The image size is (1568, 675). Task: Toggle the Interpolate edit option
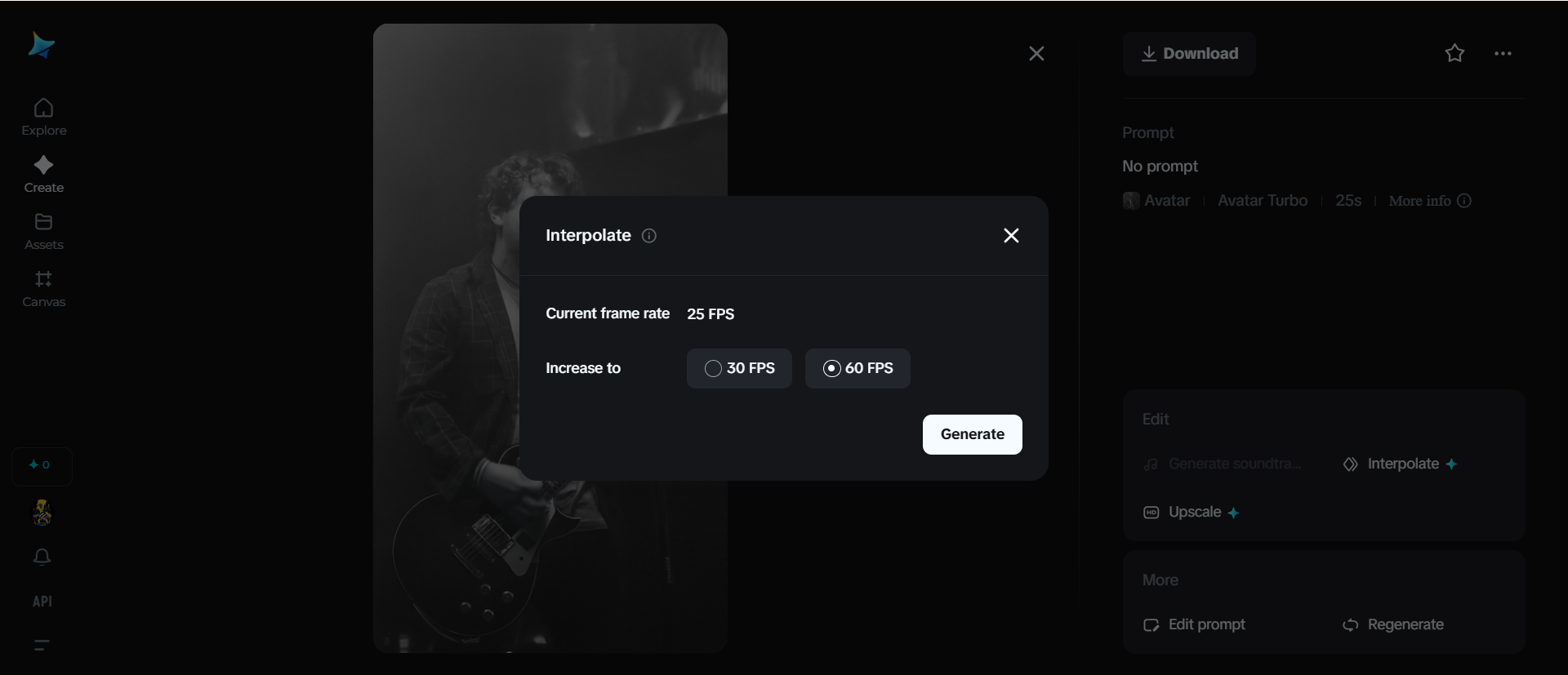click(1401, 464)
